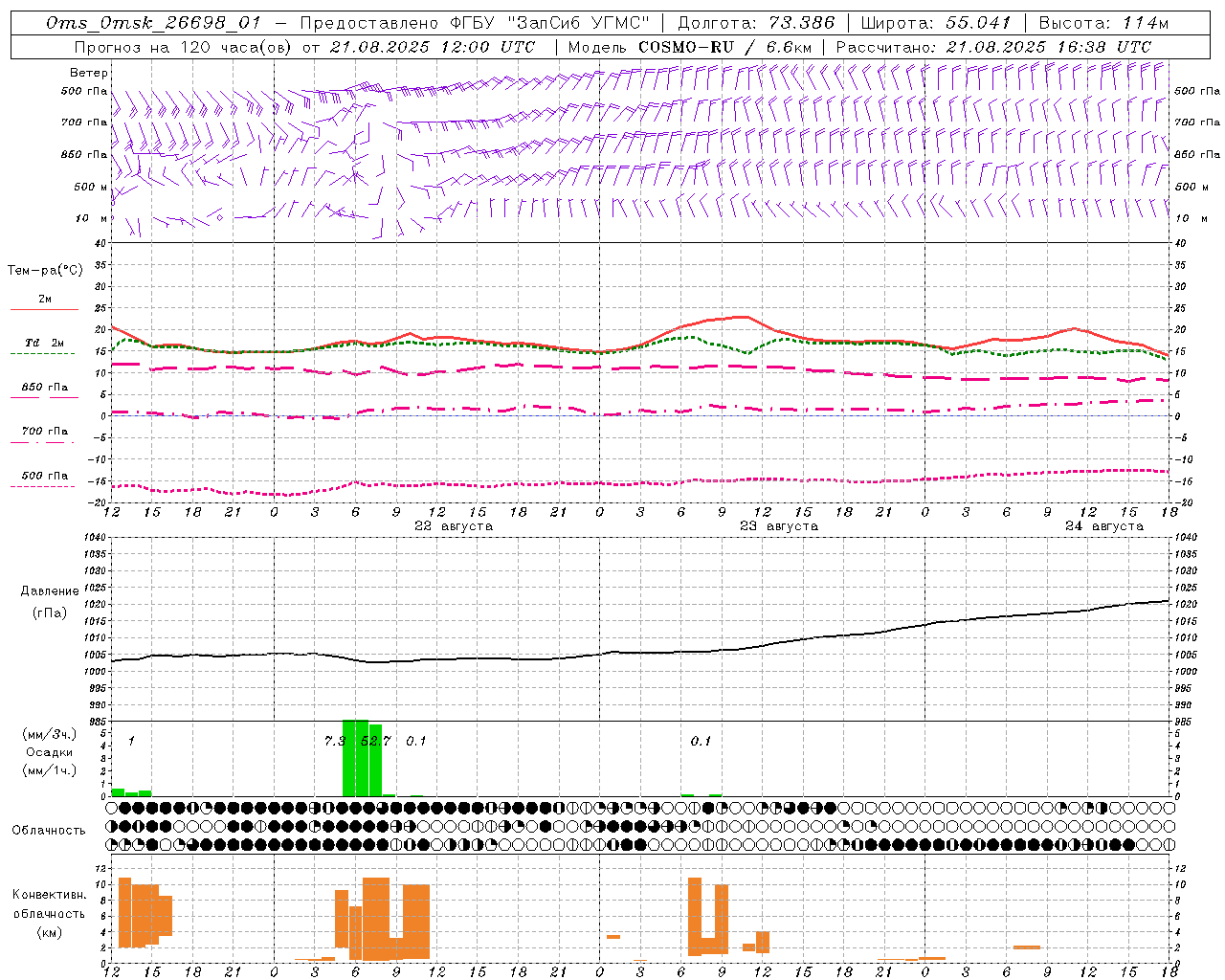Click the Высота: 114м value

click(1103, 23)
